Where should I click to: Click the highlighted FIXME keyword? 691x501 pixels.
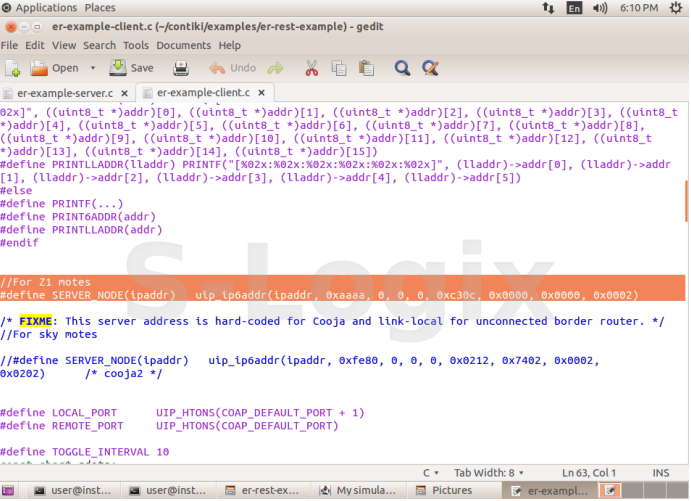click(x=35, y=321)
